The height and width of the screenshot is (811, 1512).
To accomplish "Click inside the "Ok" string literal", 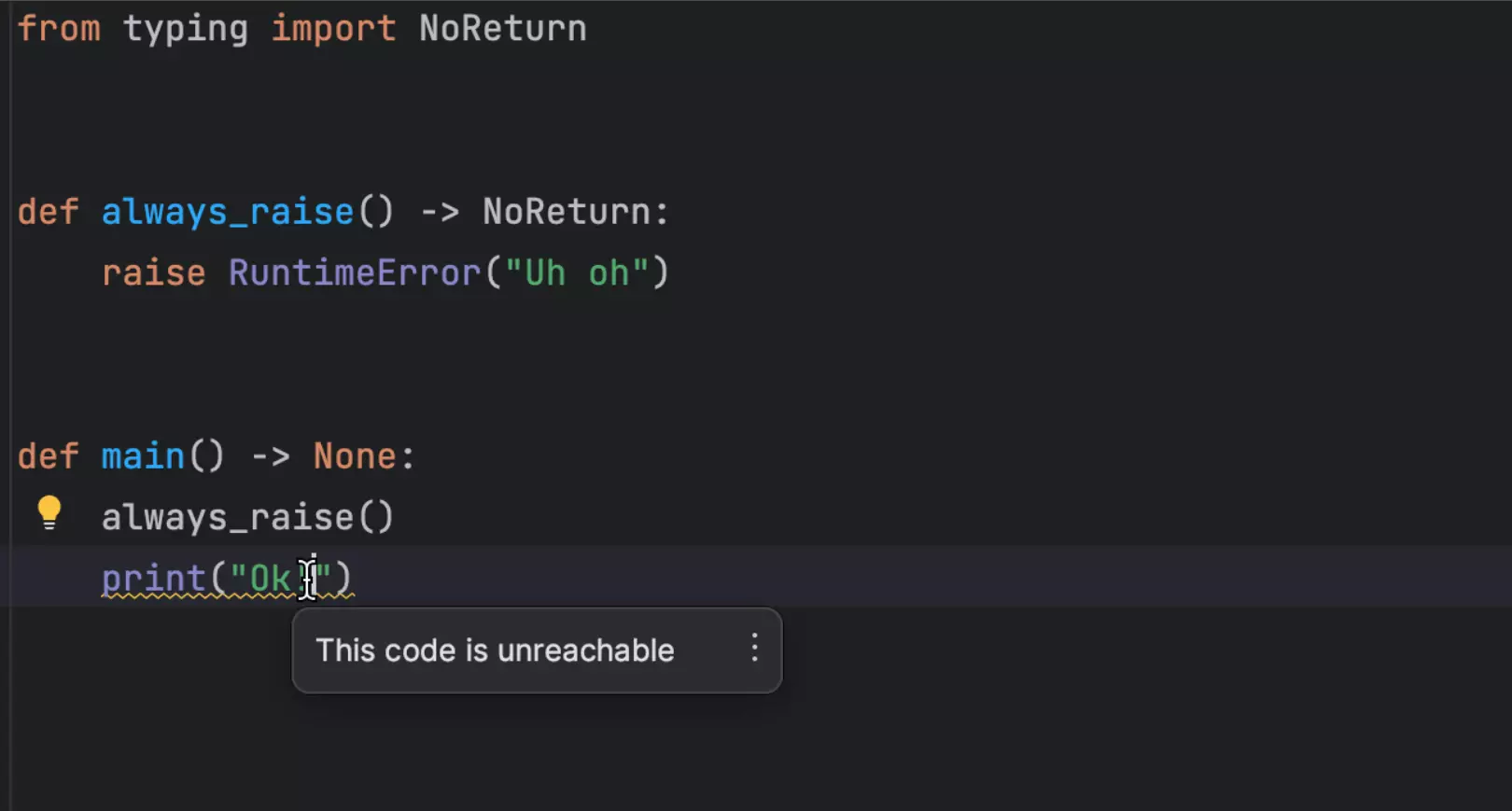I will (x=269, y=579).
